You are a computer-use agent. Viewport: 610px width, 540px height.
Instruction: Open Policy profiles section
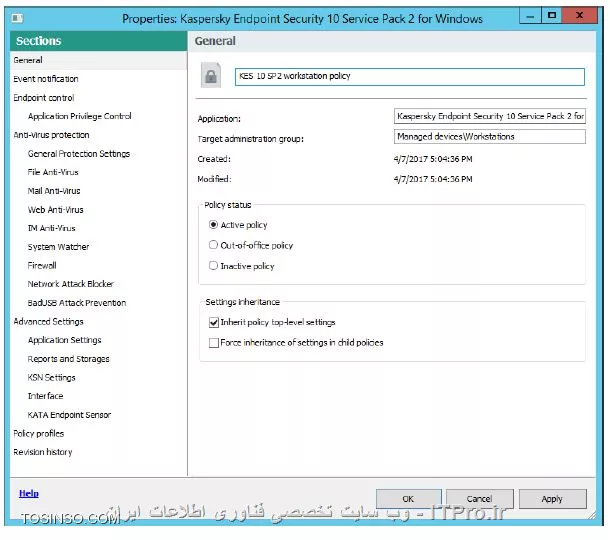[x=39, y=433]
